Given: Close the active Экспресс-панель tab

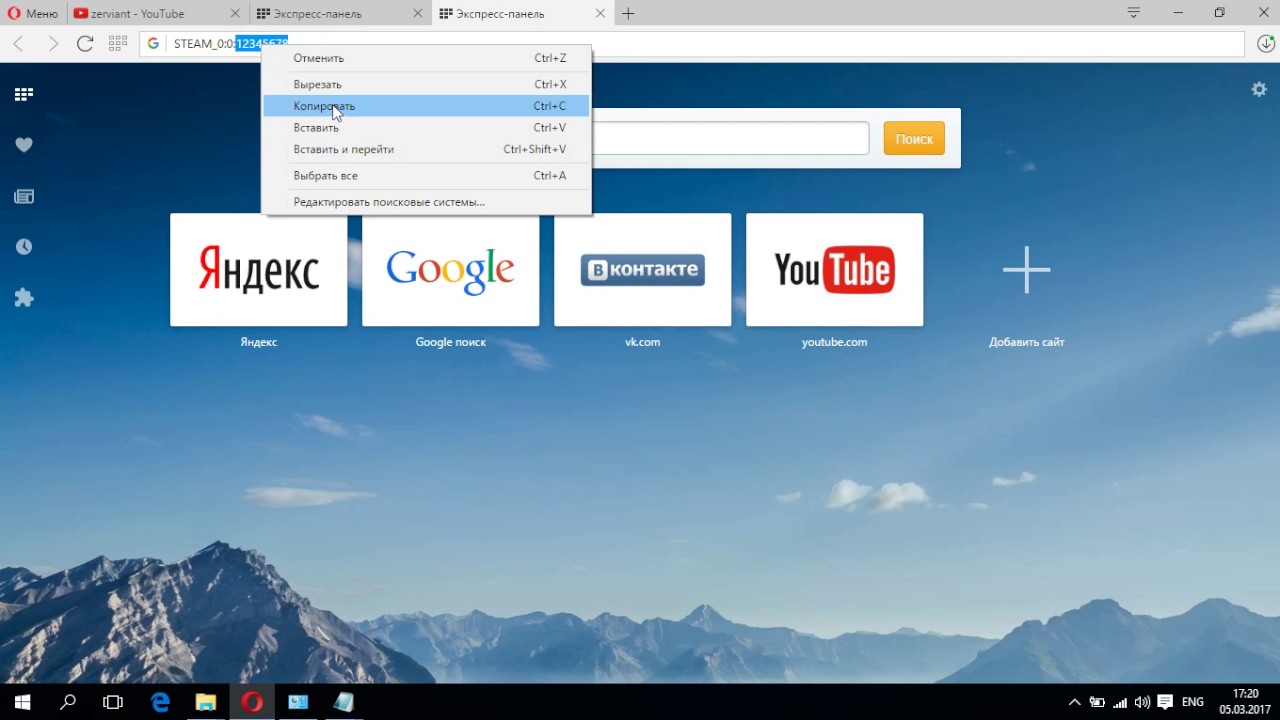Looking at the screenshot, I should coord(600,14).
